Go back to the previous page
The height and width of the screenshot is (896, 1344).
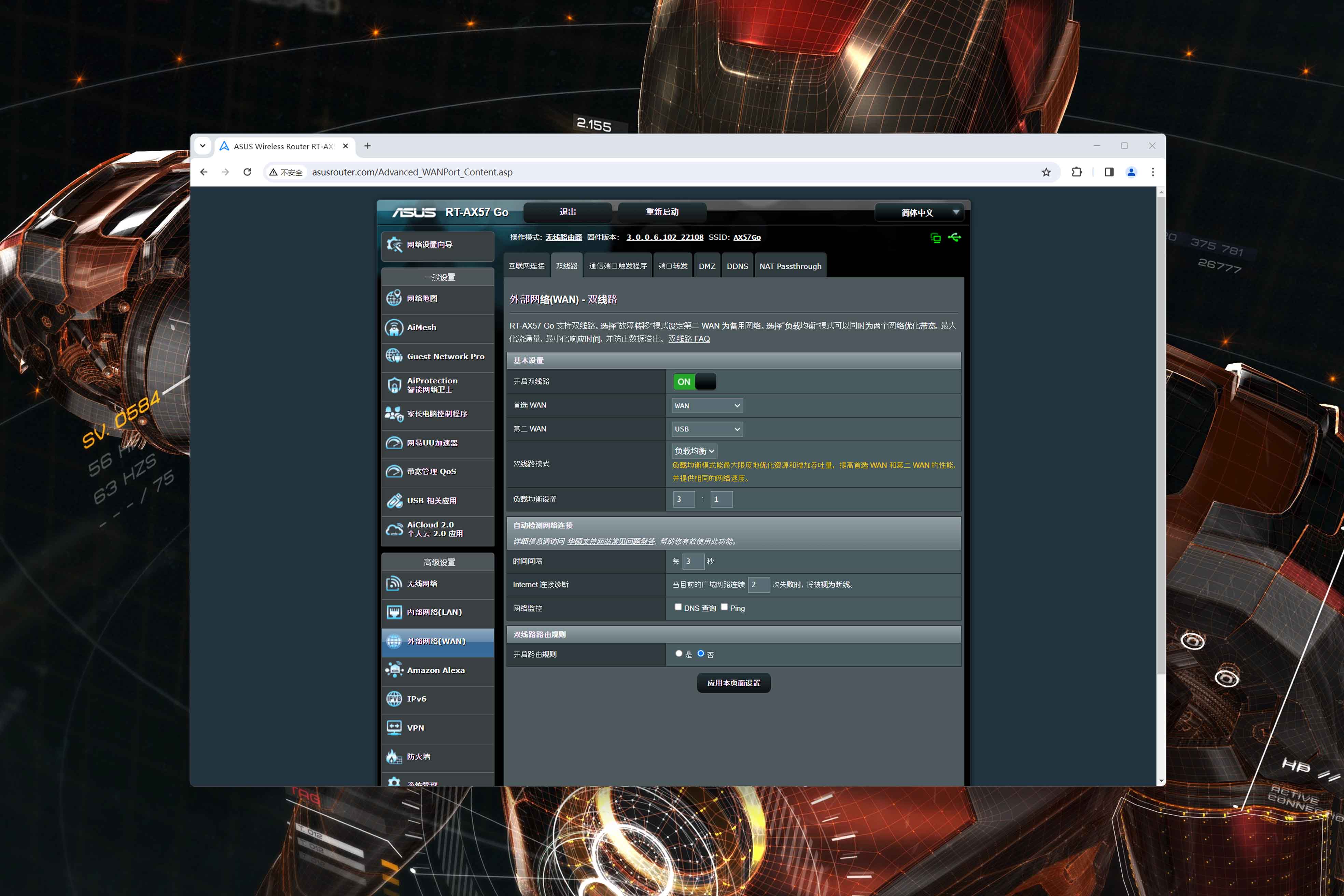pos(204,172)
